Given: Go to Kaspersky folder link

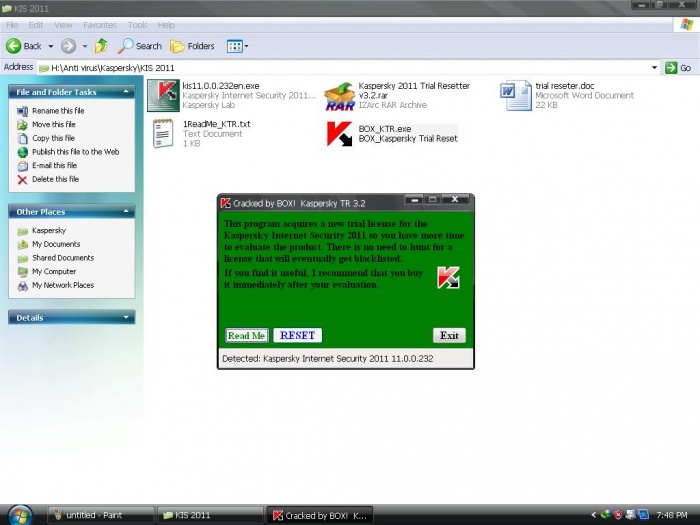Looking at the screenshot, I should [49, 230].
